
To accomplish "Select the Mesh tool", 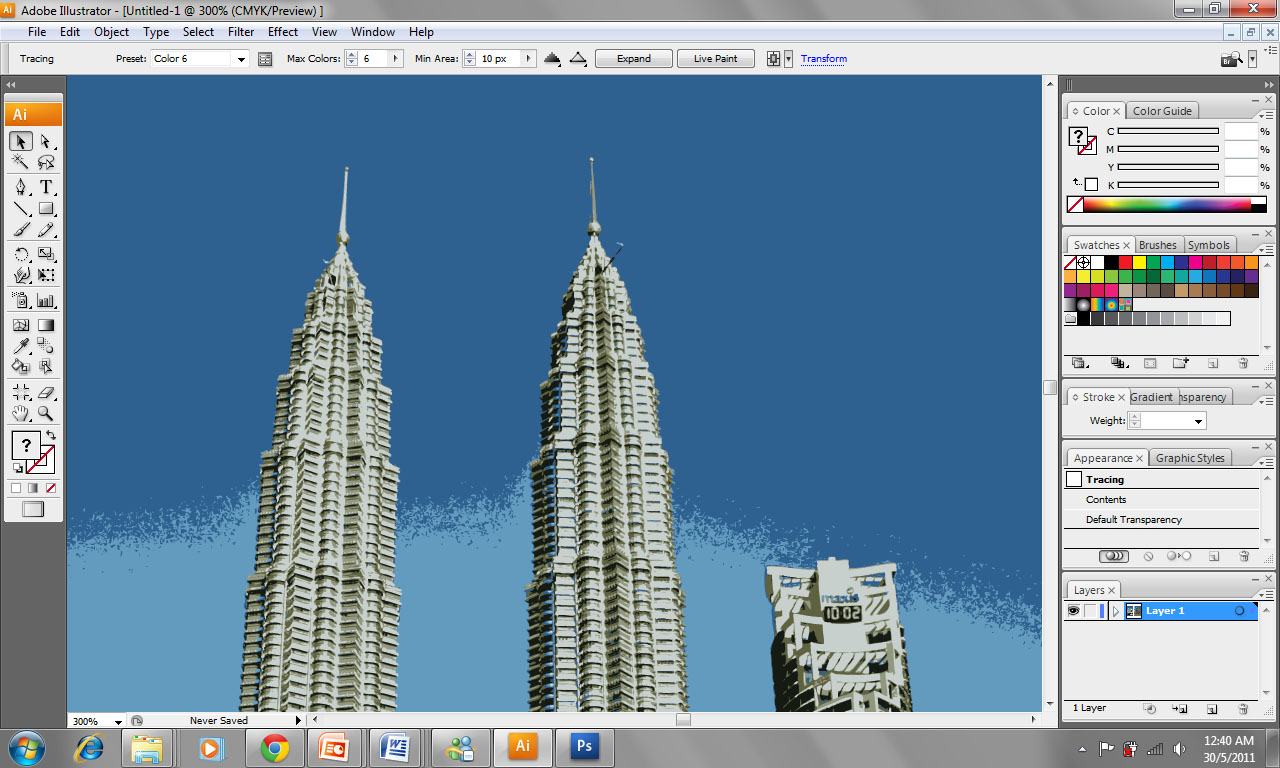I will (20, 325).
